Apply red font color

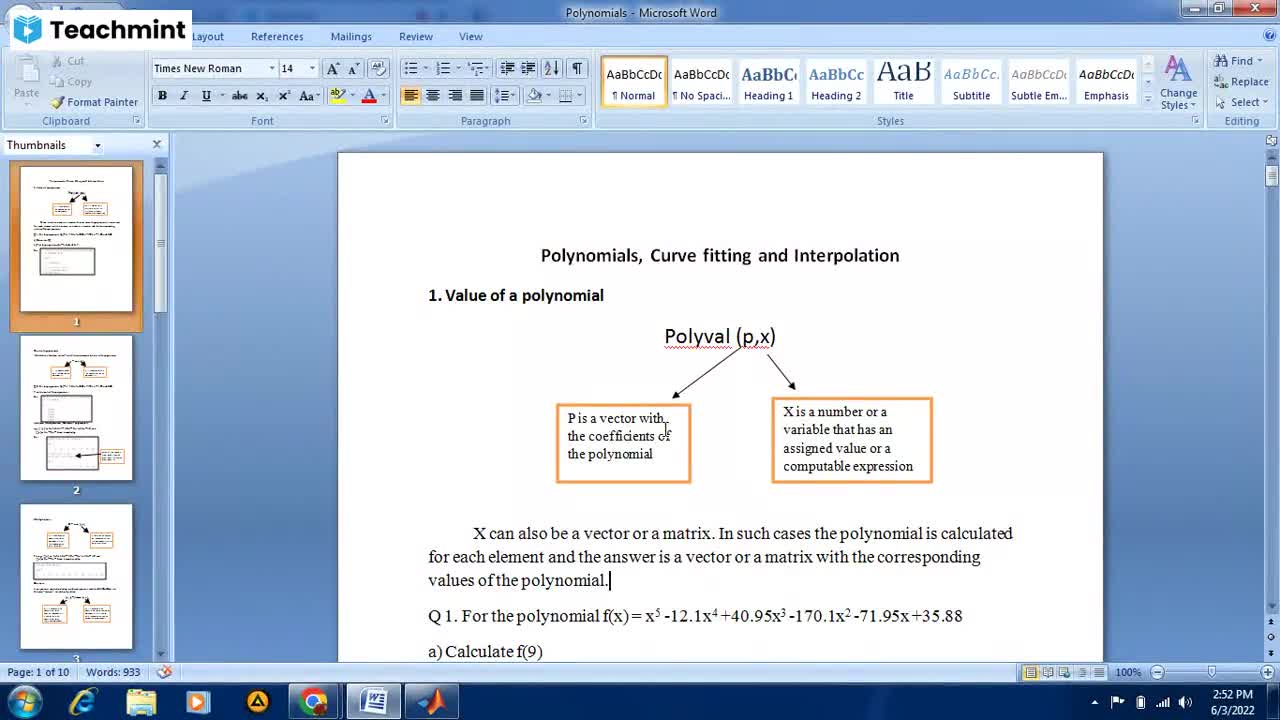[x=368, y=96]
